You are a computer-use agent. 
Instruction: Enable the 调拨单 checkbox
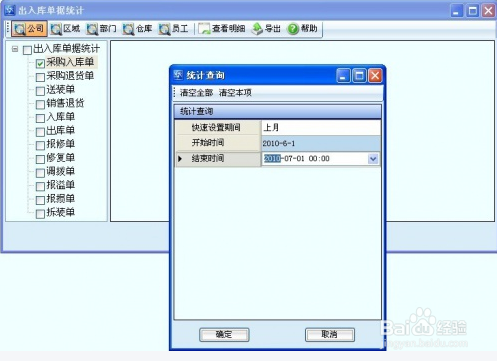click(40, 173)
